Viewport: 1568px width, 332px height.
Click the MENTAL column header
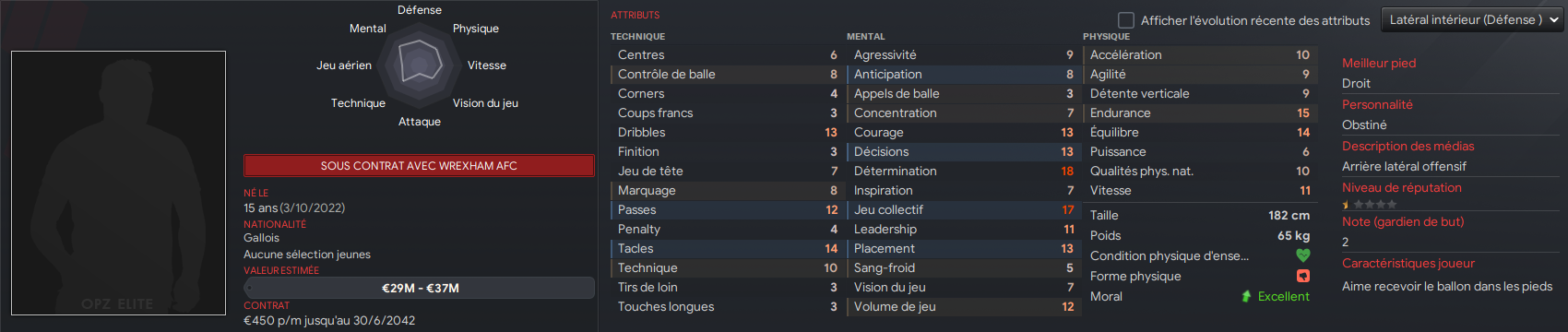pos(866,37)
